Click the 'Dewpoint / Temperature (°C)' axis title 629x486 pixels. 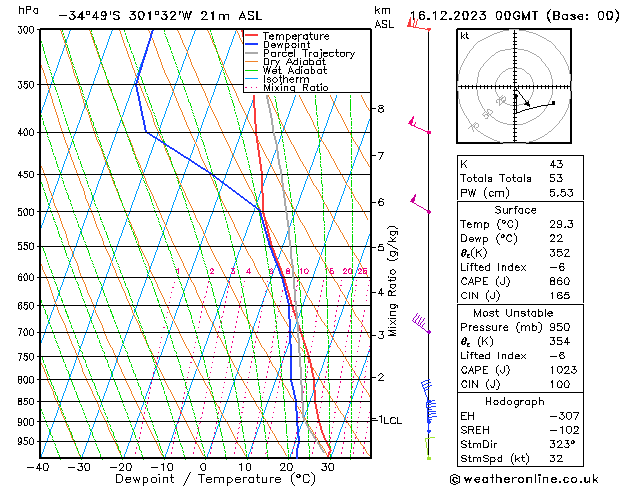pyautogui.click(x=215, y=479)
